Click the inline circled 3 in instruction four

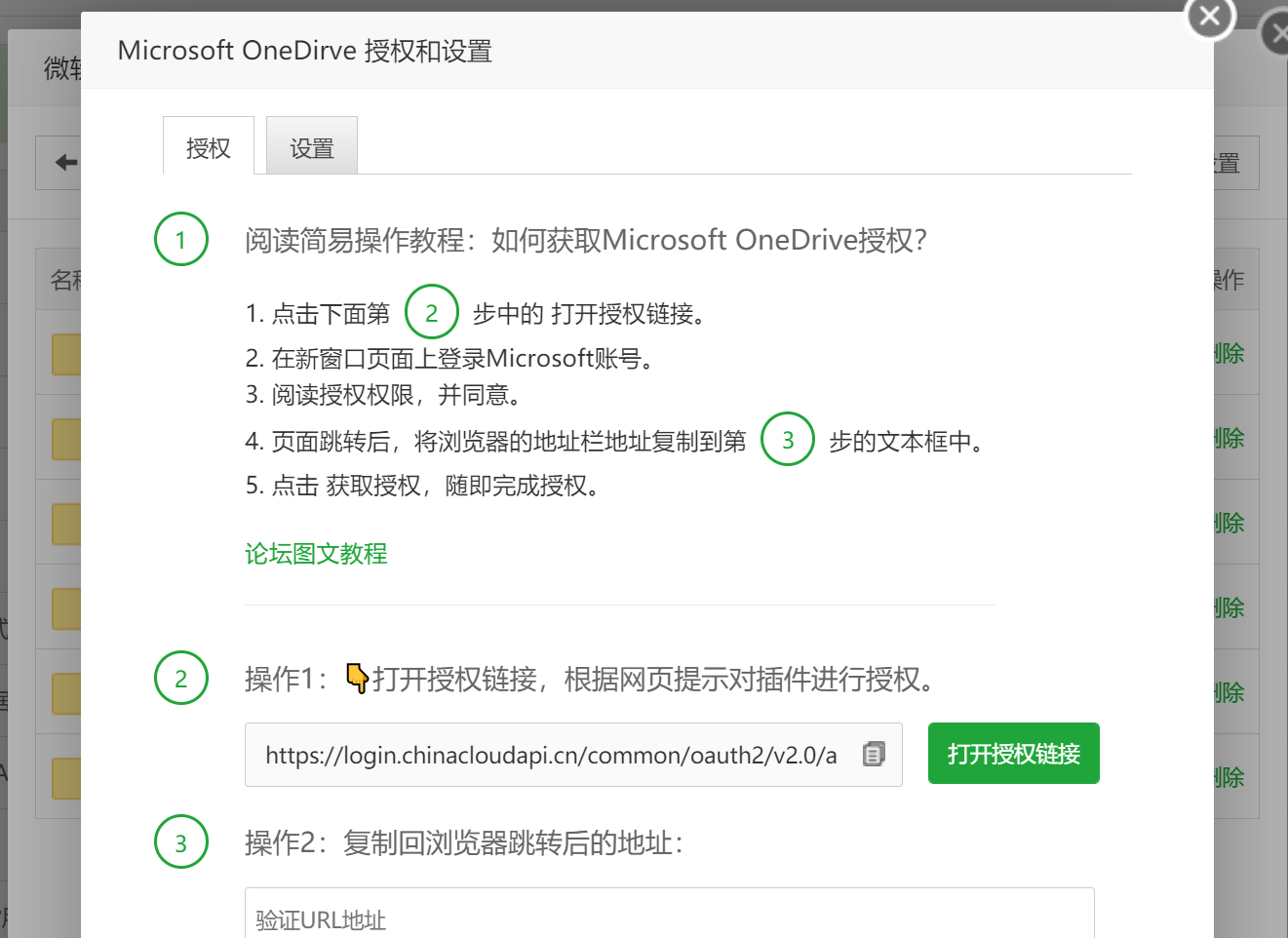[787, 439]
